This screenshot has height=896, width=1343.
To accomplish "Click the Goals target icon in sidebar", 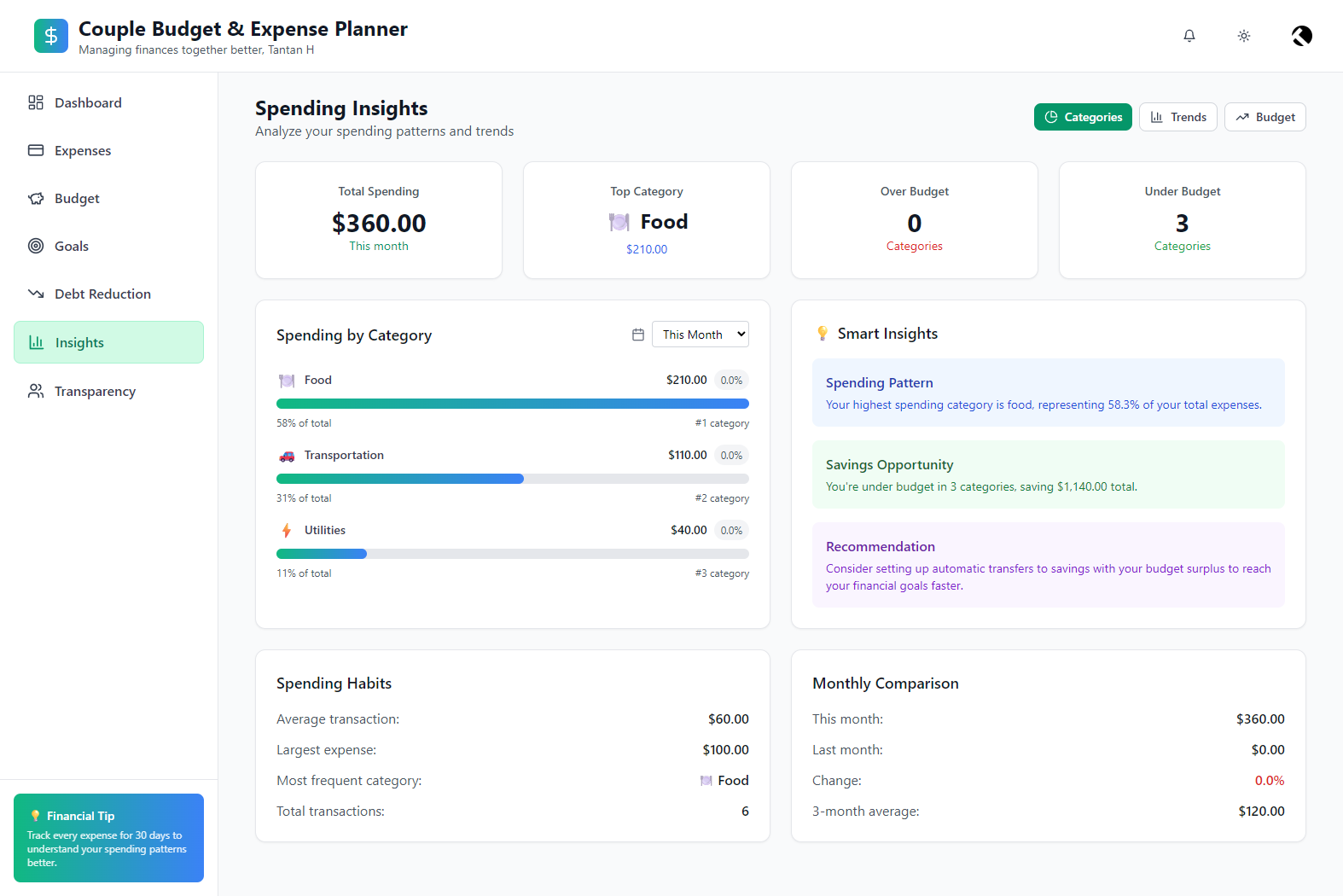I will (36, 246).
